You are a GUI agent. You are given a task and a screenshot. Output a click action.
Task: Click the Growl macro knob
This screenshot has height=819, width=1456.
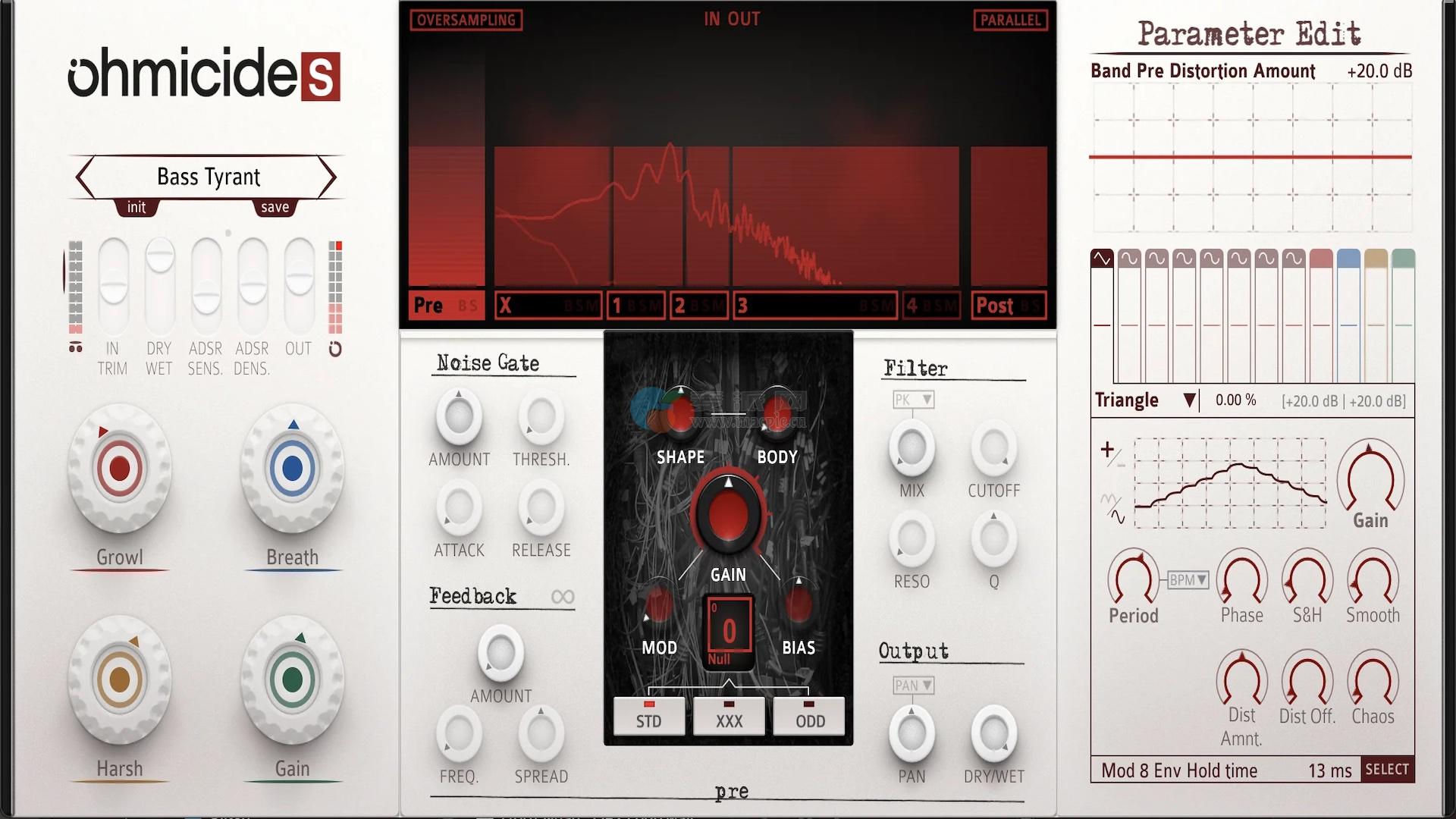click(x=119, y=469)
